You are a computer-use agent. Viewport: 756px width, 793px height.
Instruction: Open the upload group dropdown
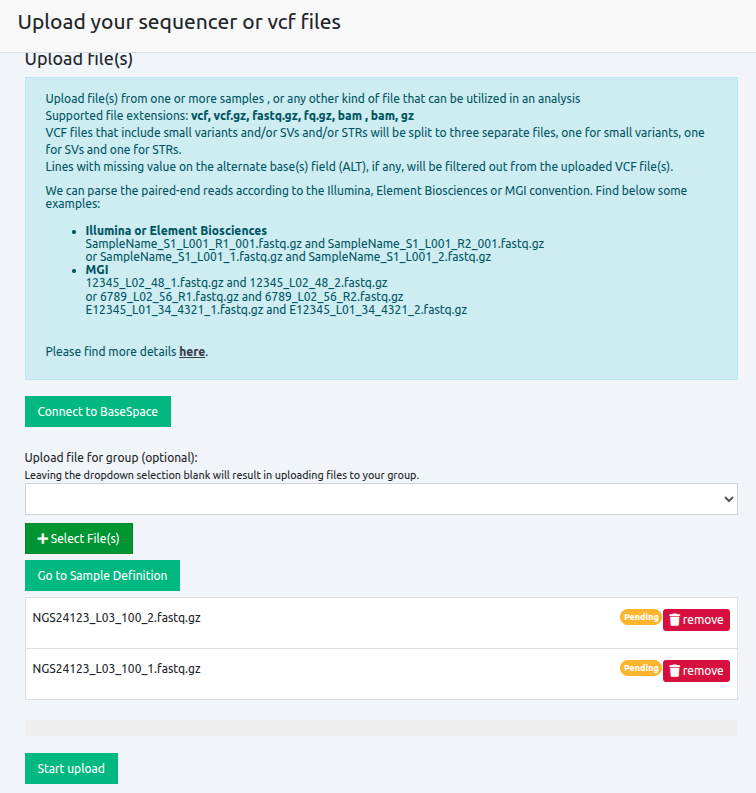coord(380,499)
